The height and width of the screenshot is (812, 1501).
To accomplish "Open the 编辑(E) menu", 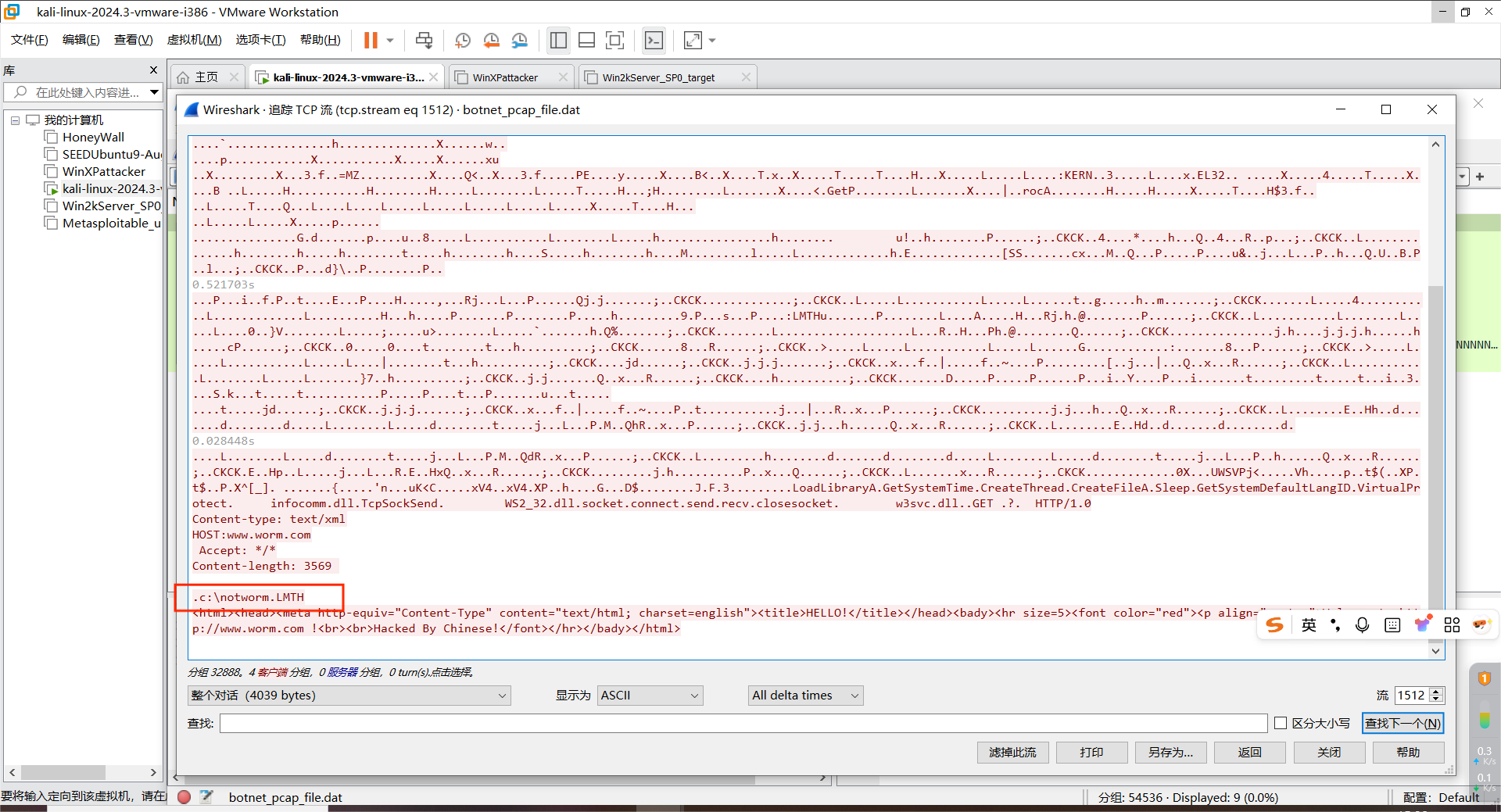I will [x=81, y=40].
